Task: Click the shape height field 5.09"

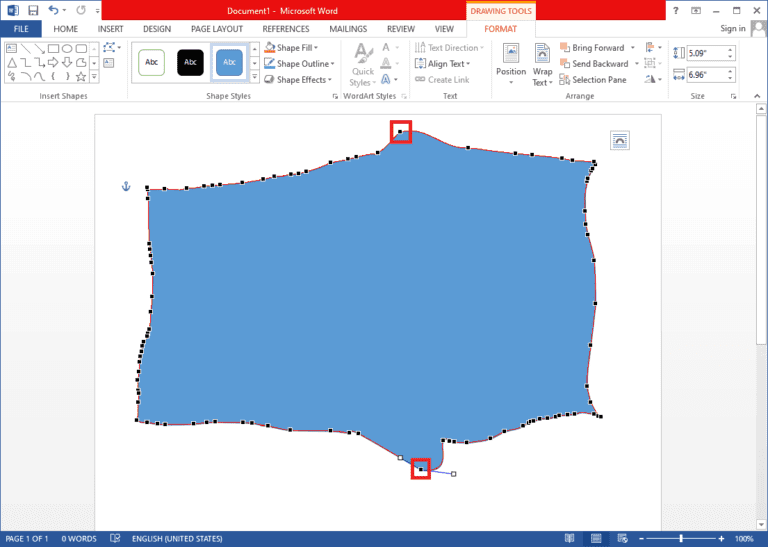Action: click(x=705, y=53)
